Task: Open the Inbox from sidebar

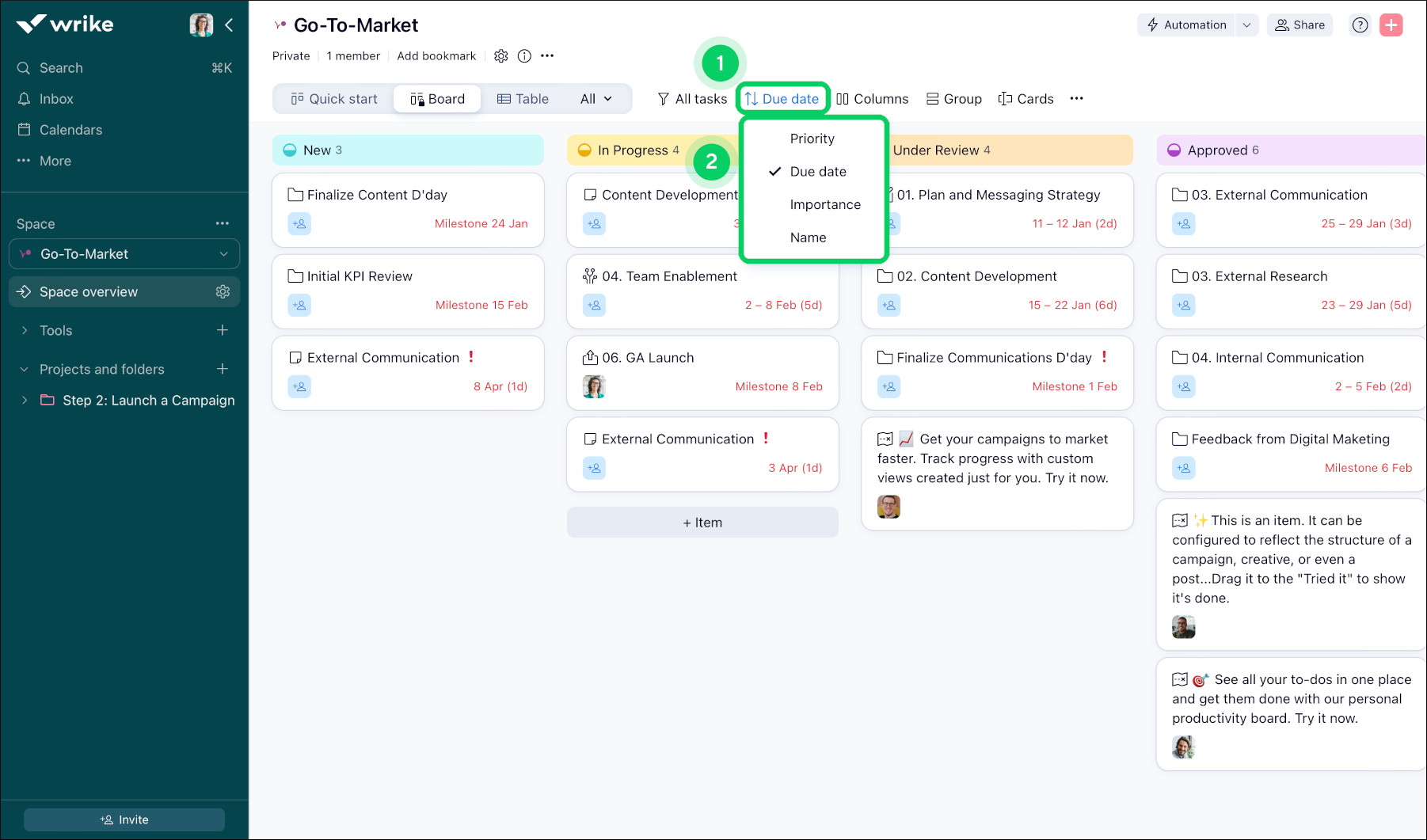Action: 55,98
